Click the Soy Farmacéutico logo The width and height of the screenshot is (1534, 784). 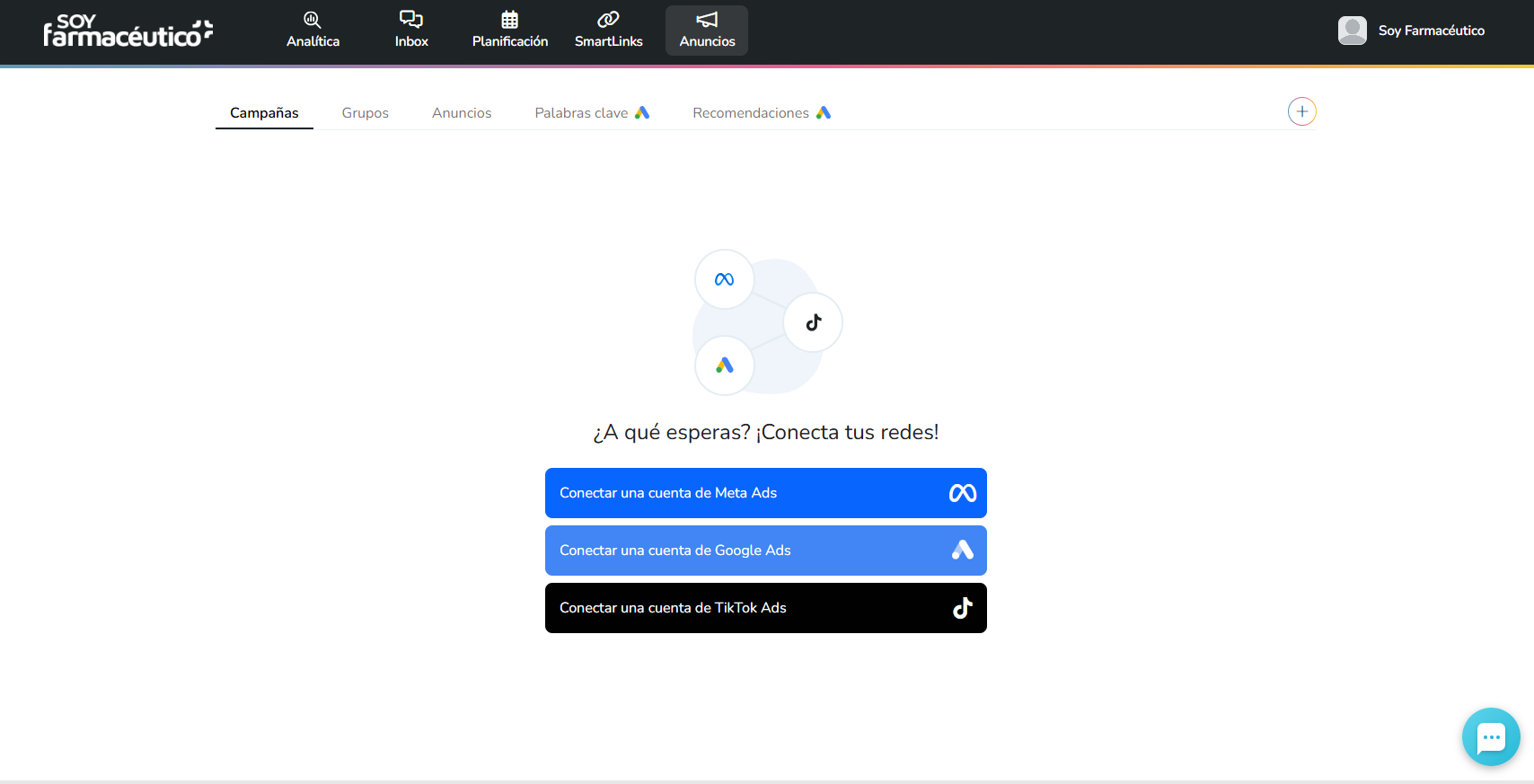tap(128, 31)
